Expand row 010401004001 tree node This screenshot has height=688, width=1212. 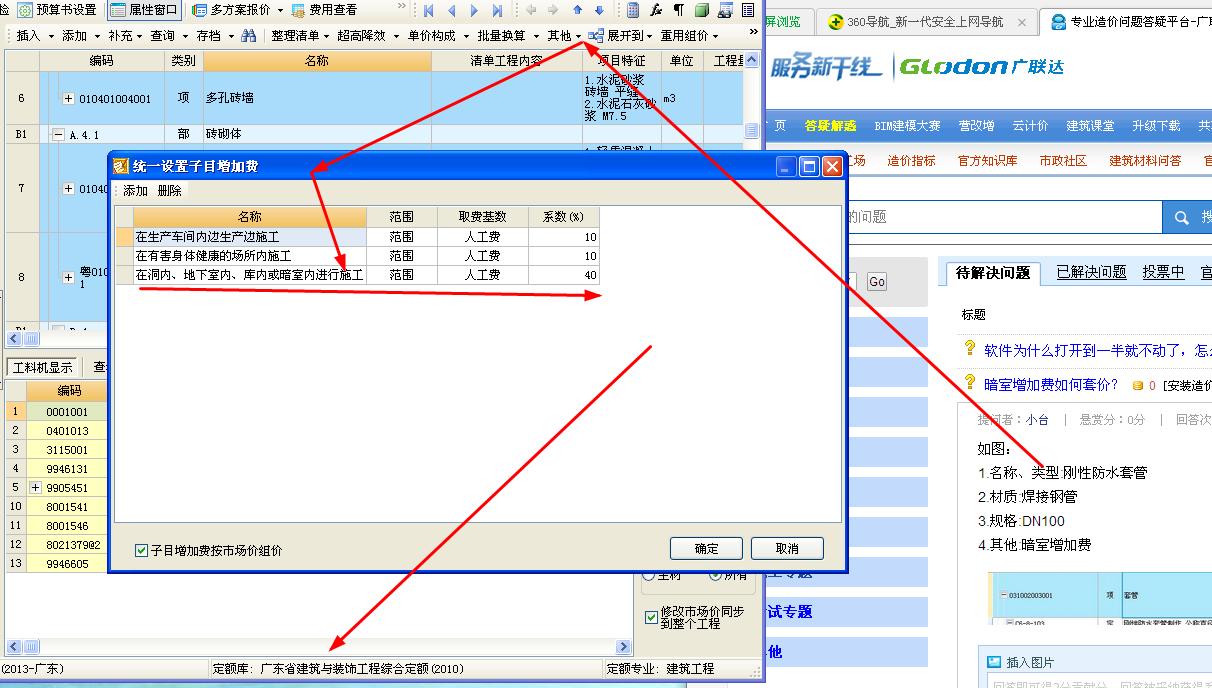(68, 98)
